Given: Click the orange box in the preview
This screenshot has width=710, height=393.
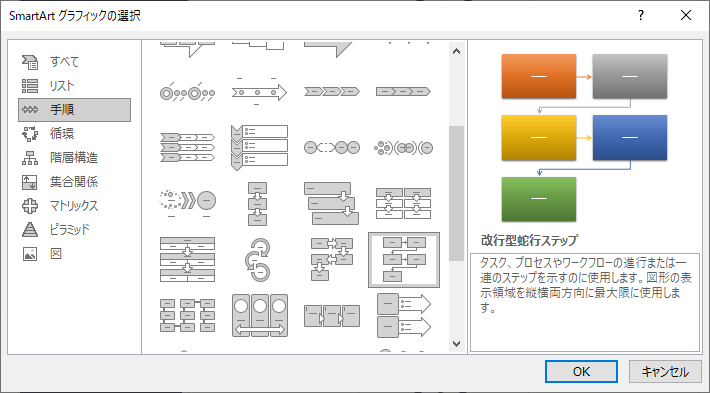Looking at the screenshot, I should 539,77.
